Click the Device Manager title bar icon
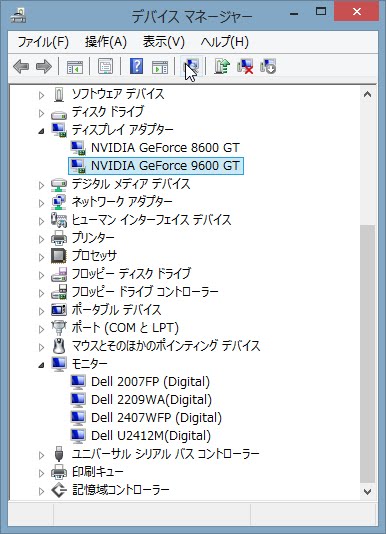This screenshot has width=386, height=534. pyautogui.click(x=18, y=16)
